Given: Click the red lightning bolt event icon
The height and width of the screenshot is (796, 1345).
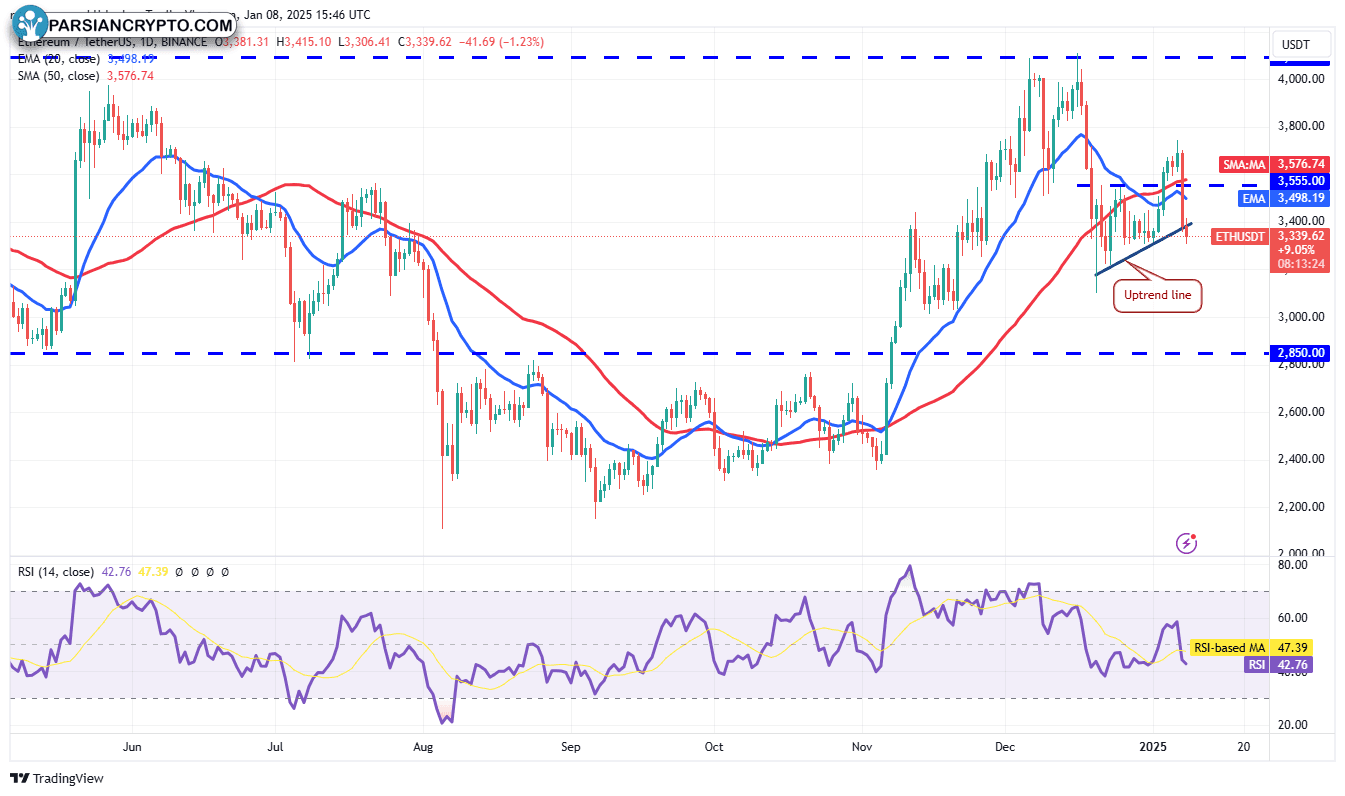Looking at the screenshot, I should [x=1187, y=543].
